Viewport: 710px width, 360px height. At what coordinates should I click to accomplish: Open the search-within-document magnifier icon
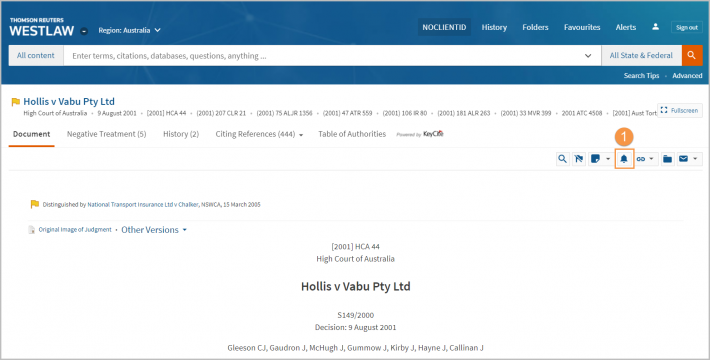(x=562, y=158)
